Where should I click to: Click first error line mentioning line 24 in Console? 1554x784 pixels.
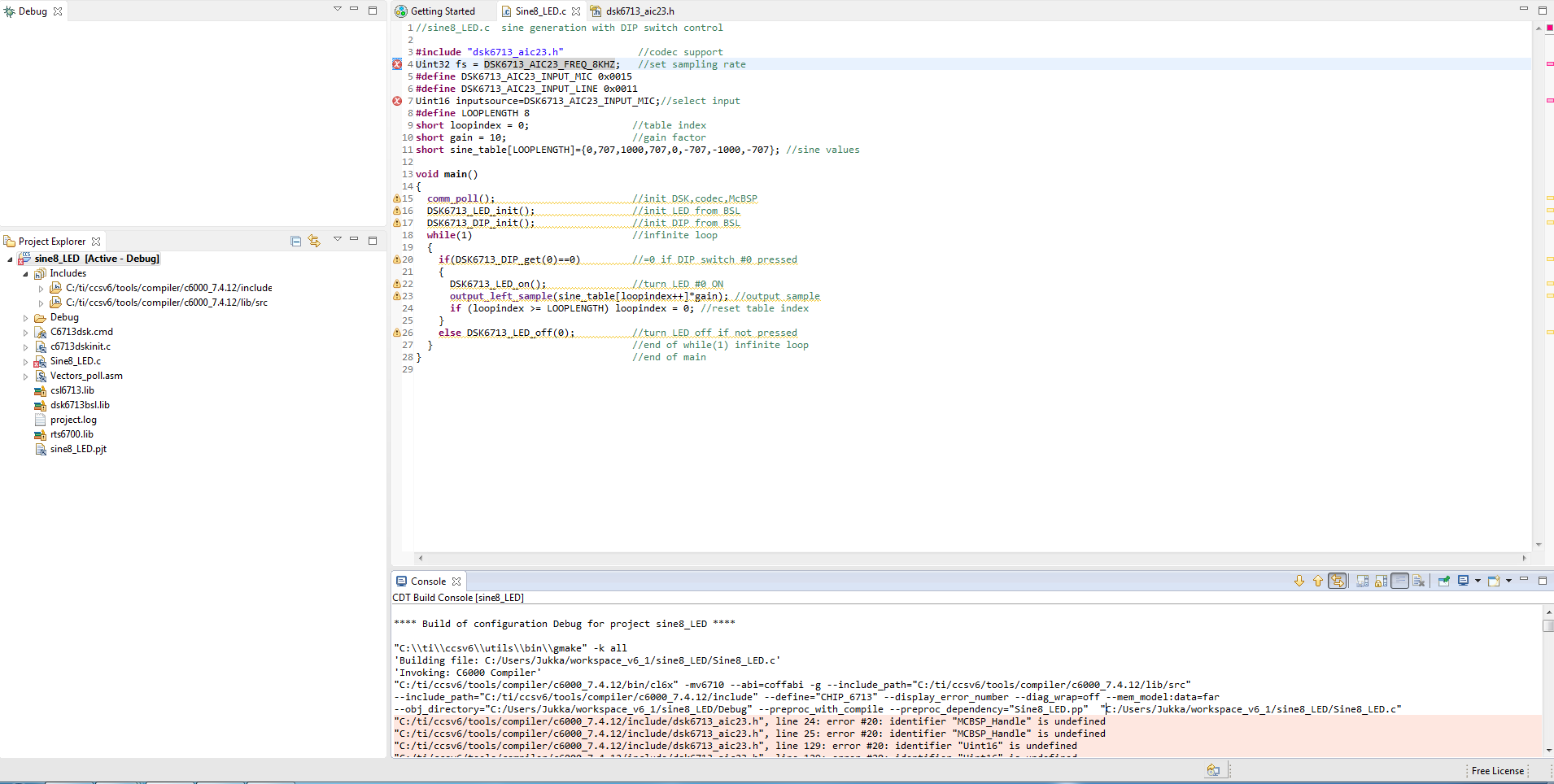pos(749,721)
